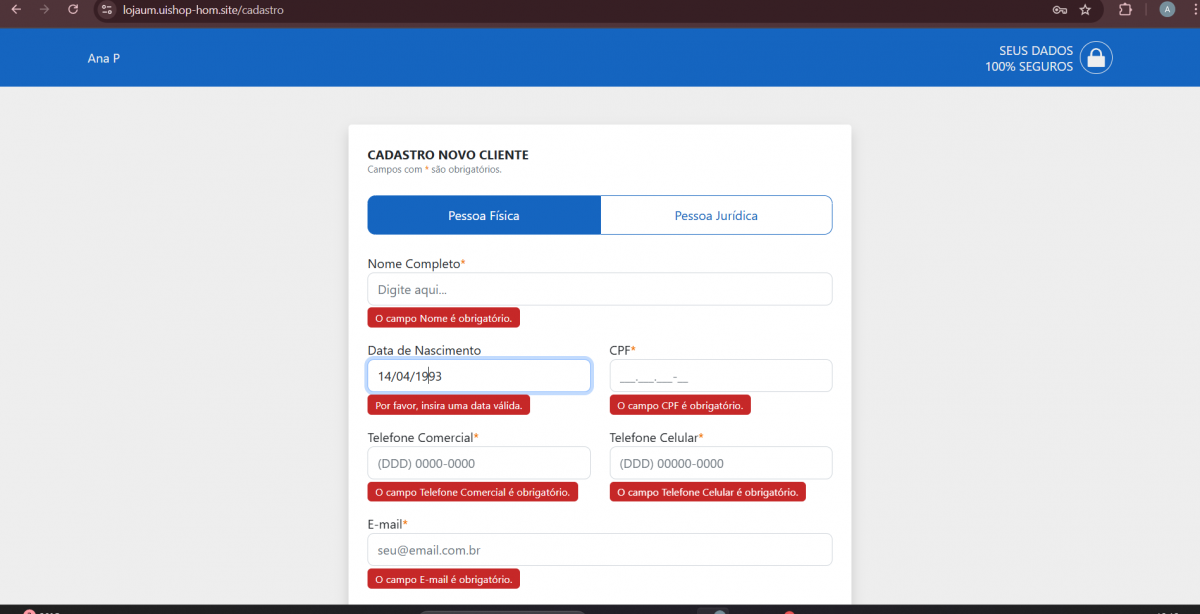This screenshot has height=614, width=1200.
Task: Bookmark this page with the star icon
Action: click(x=1085, y=9)
